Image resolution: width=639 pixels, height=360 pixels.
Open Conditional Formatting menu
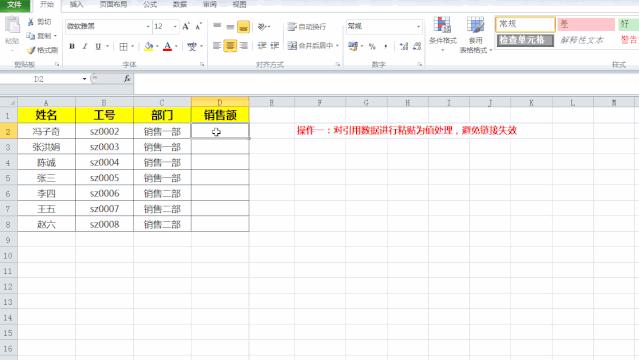tap(443, 35)
